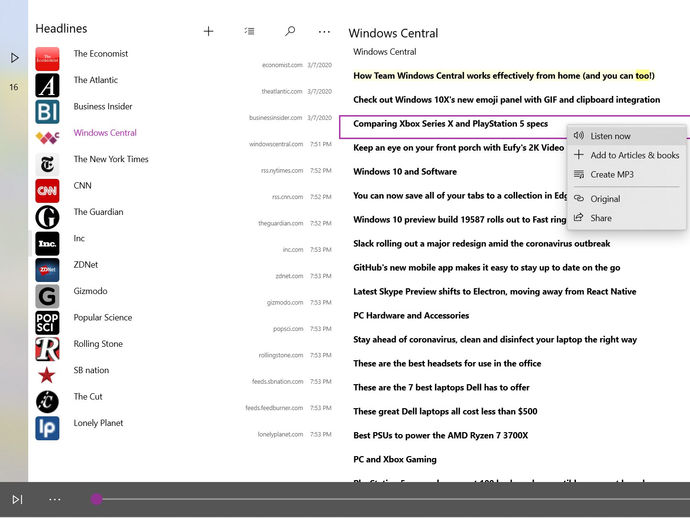Choose Listen now from context menu
Viewport: 690px width, 518px height.
pos(627,136)
